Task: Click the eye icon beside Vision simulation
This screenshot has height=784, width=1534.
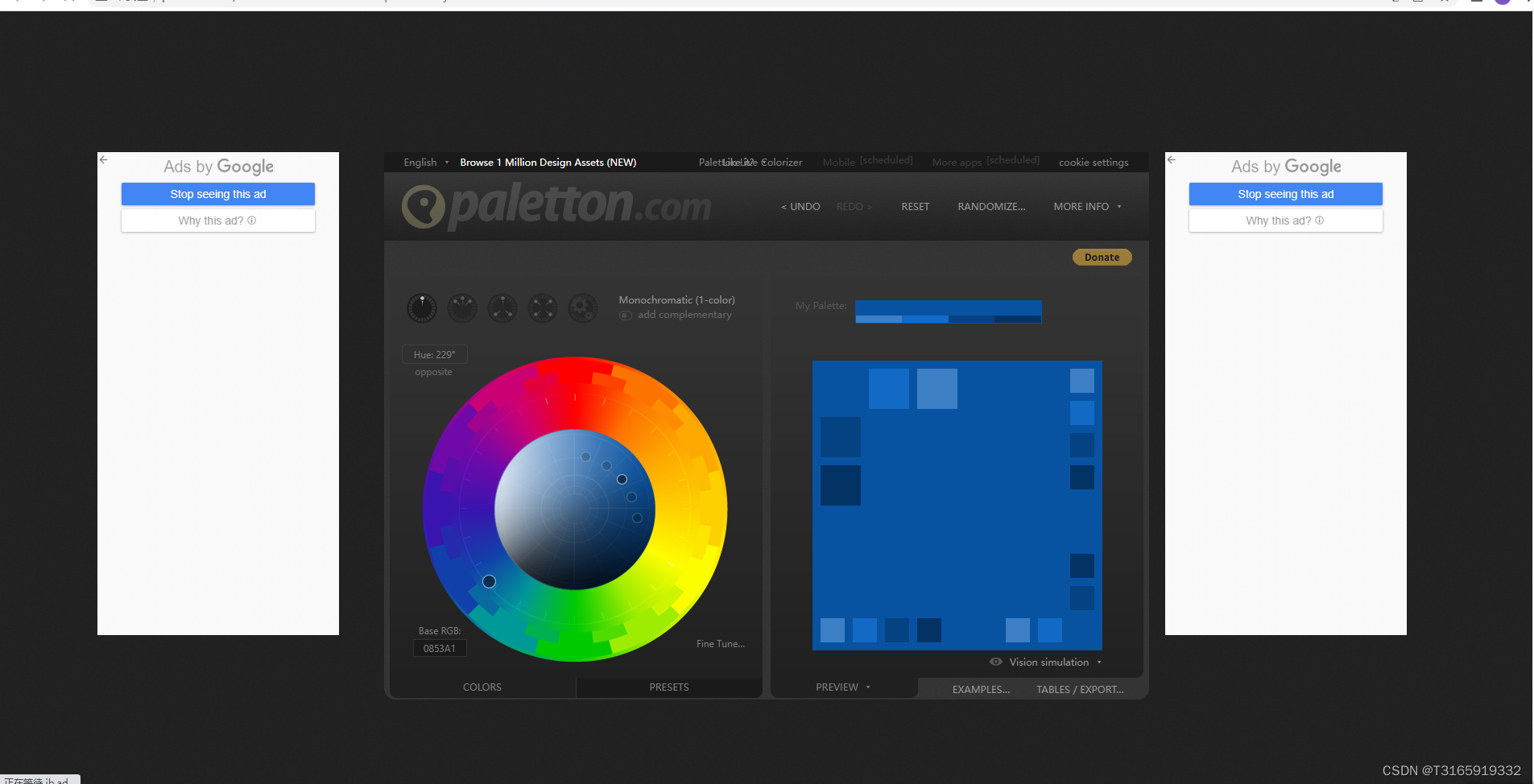Action: coord(996,662)
